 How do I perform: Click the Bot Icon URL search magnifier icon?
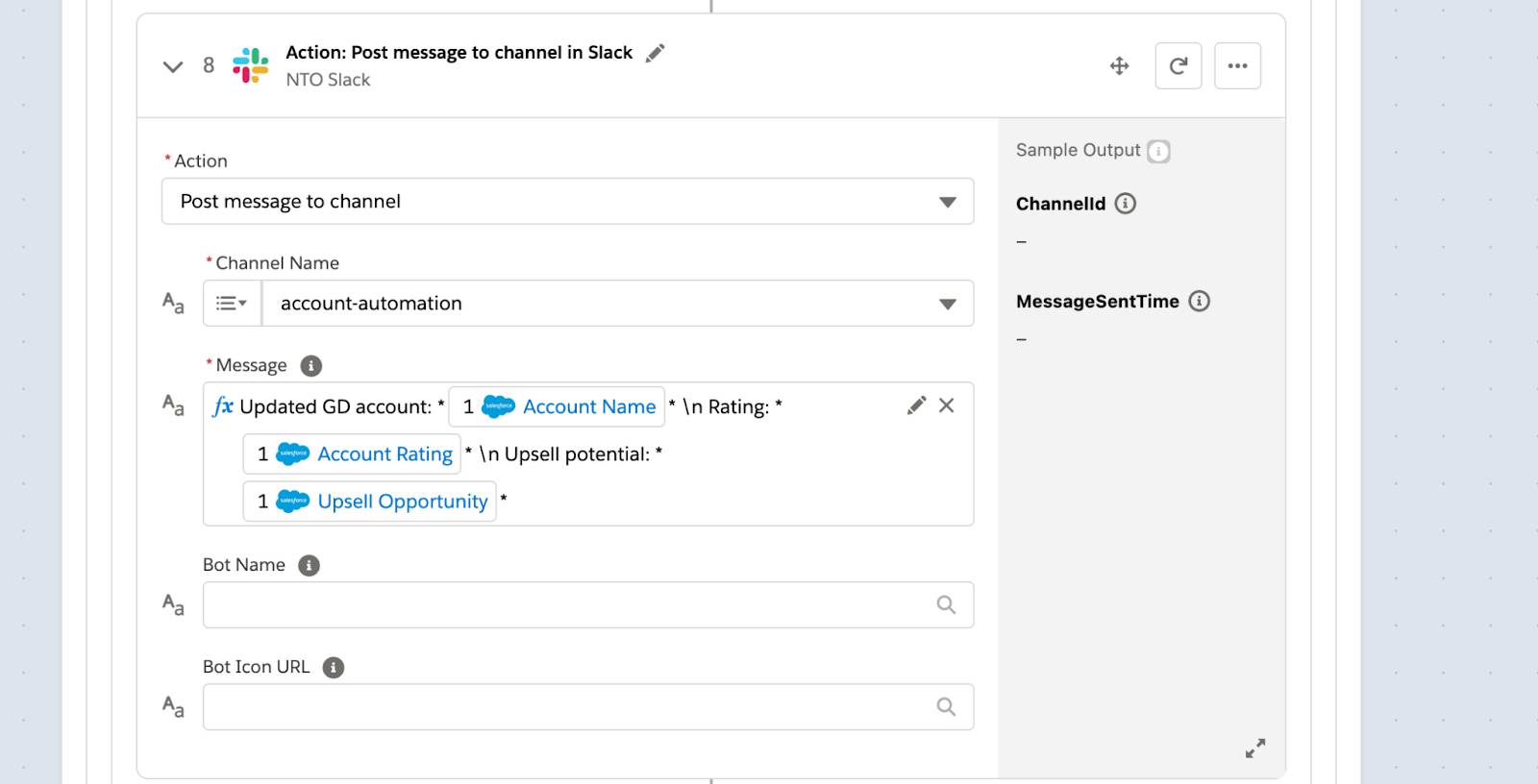(946, 707)
